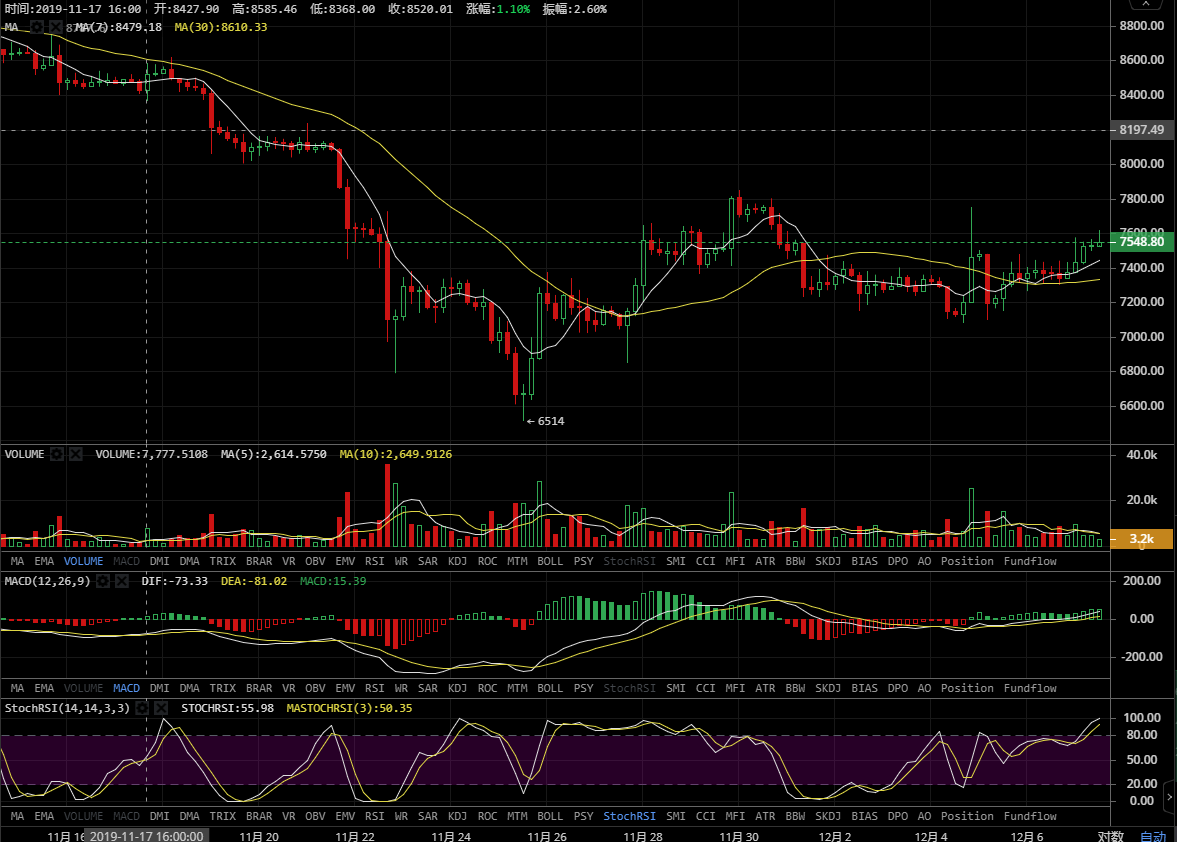
Task: Close the StochRSI indicator panel
Action: pyautogui.click(x=160, y=708)
